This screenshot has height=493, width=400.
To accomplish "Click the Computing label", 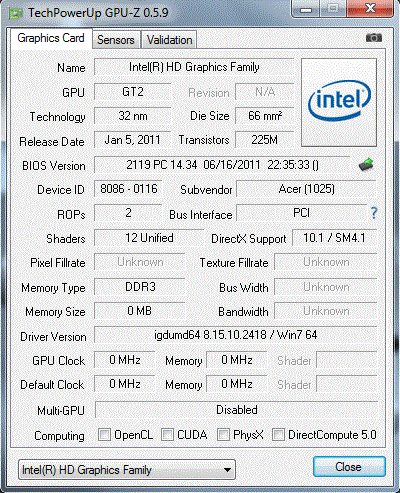I will click(59, 436).
